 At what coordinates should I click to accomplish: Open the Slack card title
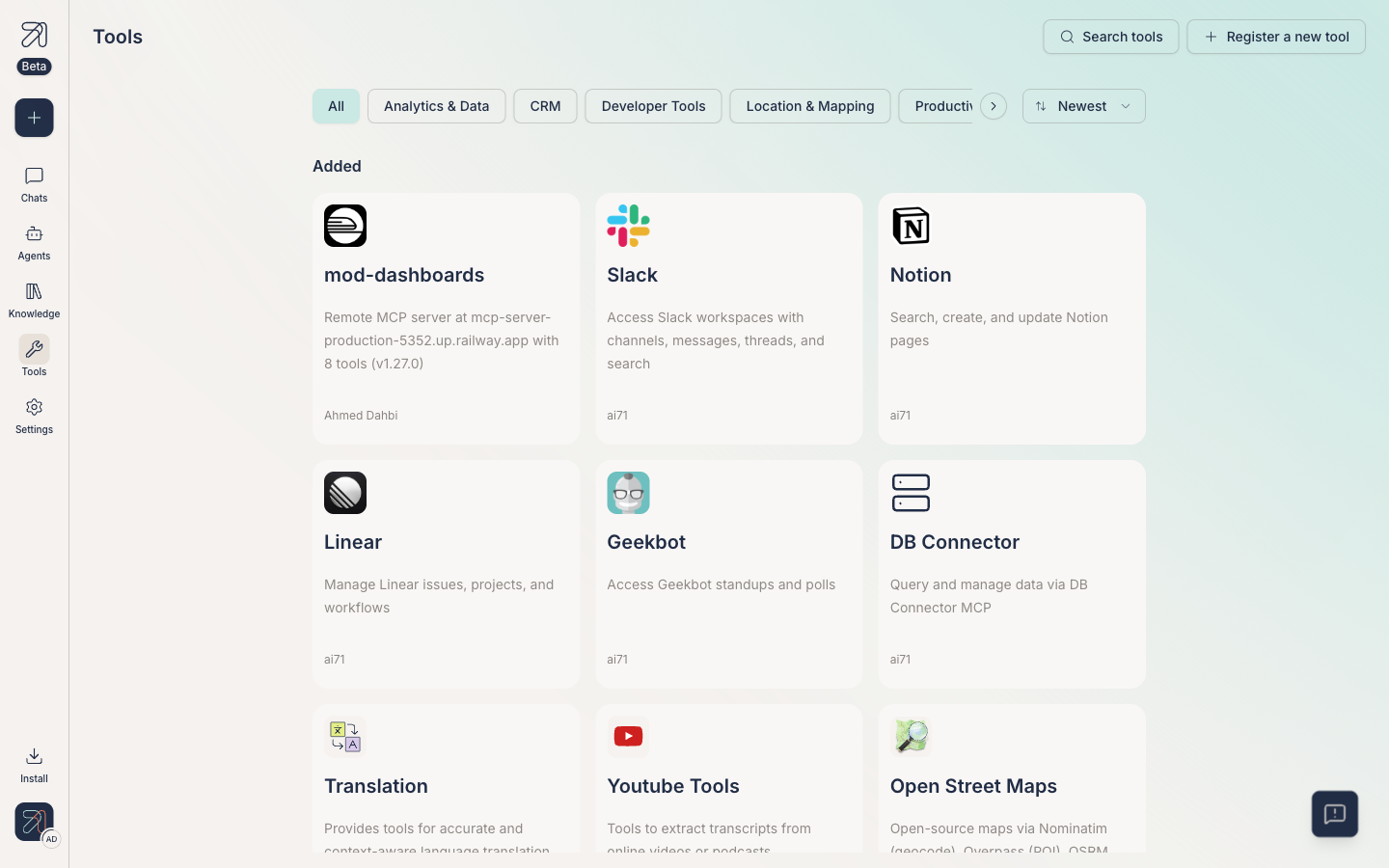point(633,275)
